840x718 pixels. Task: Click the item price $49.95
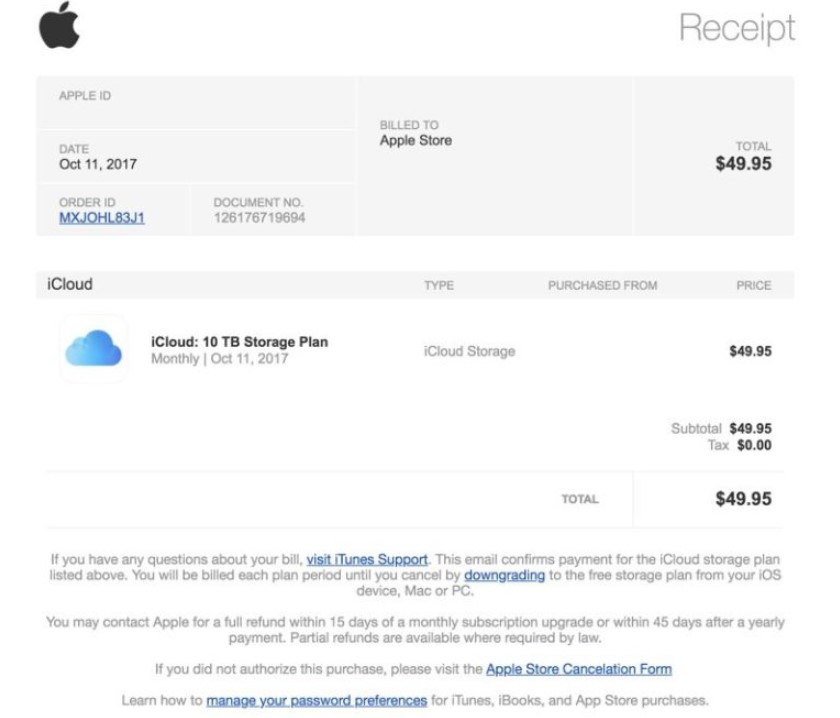coord(751,351)
